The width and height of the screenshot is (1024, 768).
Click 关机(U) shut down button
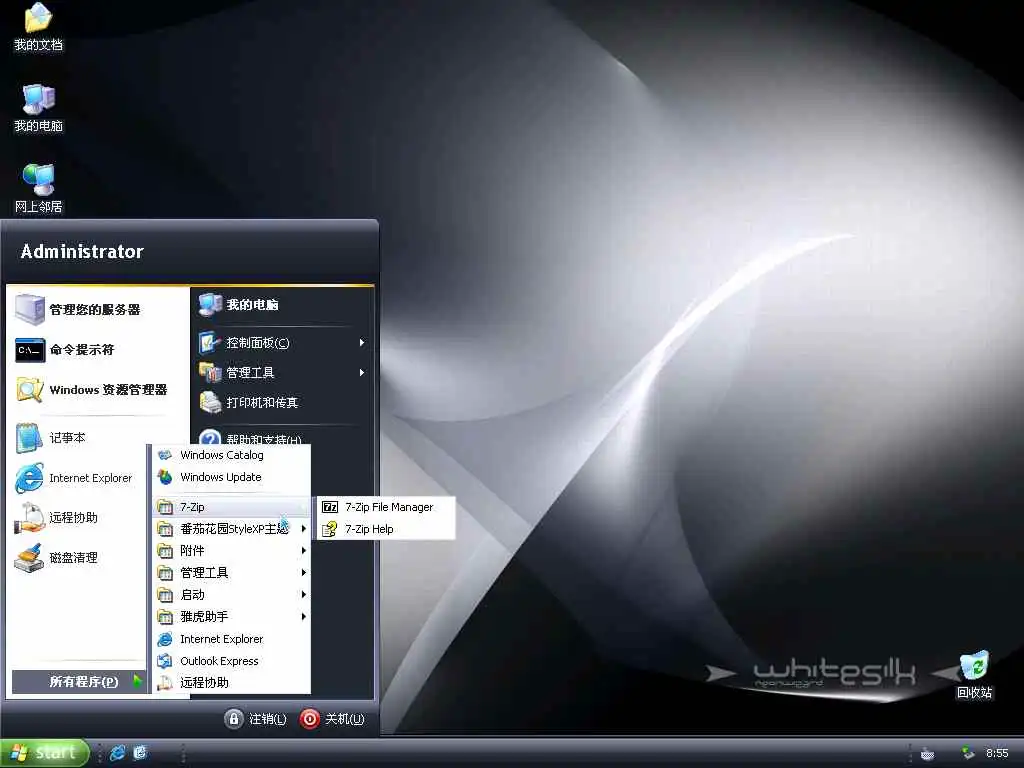click(x=332, y=719)
